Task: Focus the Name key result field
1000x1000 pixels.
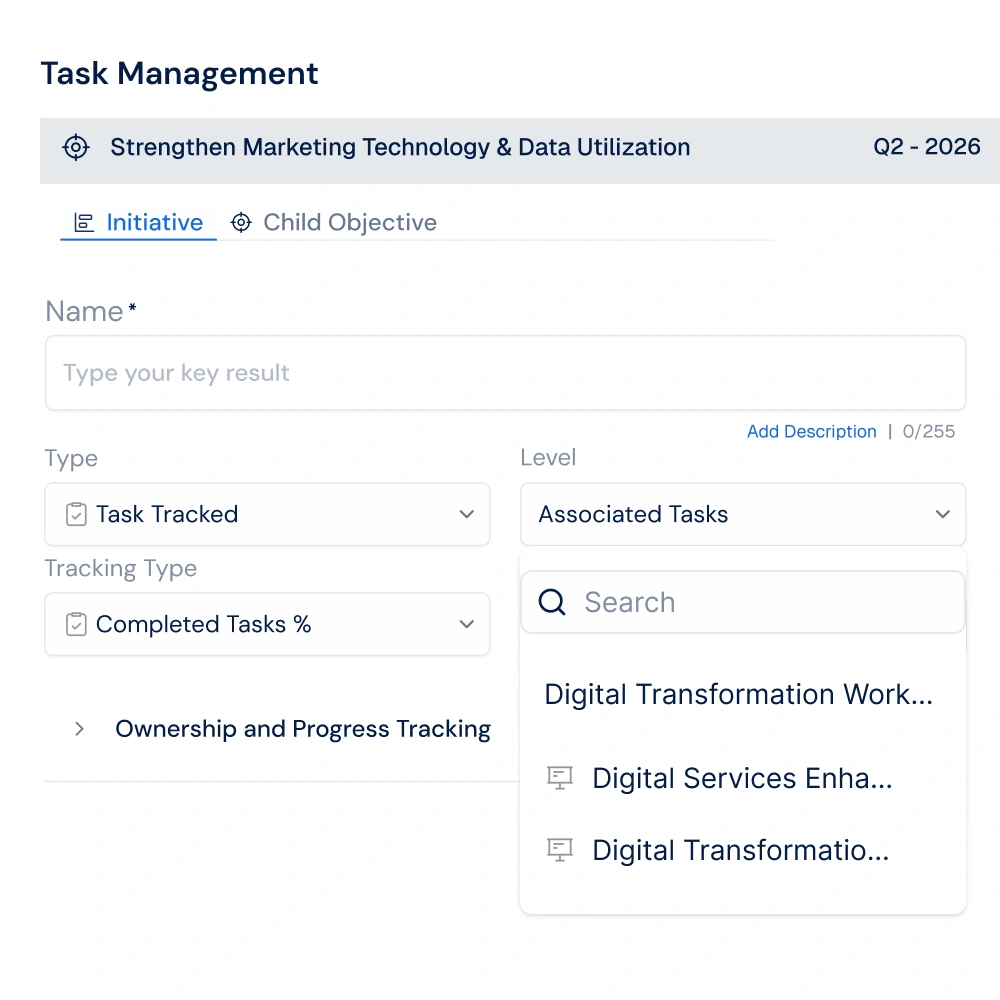Action: pyautogui.click(x=505, y=373)
